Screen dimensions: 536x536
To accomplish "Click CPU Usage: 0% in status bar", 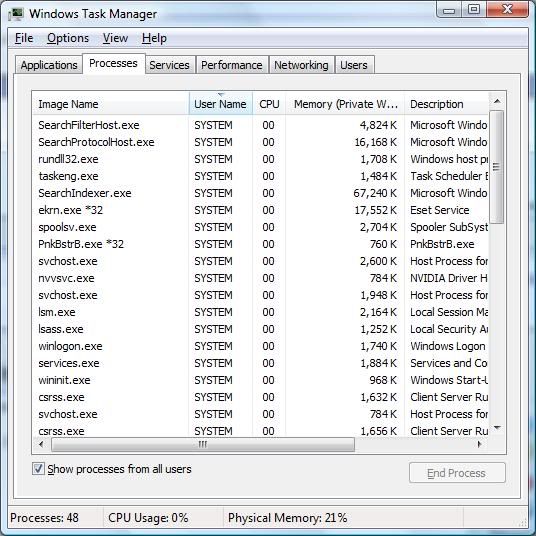I will click(x=148, y=518).
